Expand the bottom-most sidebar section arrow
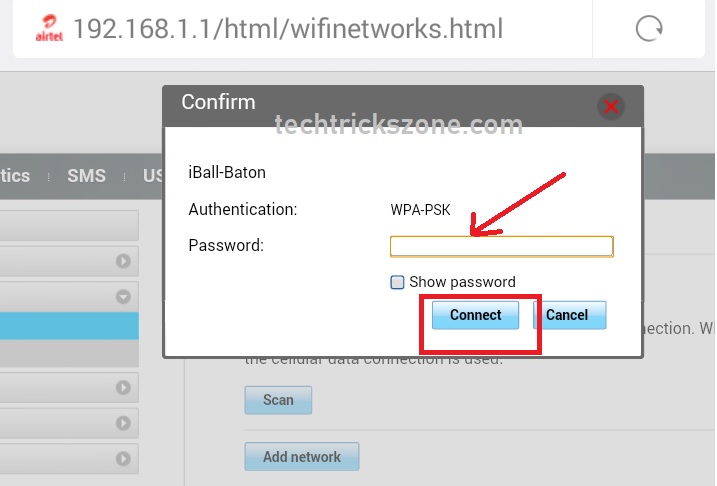This screenshot has height=486, width=717. 124,459
